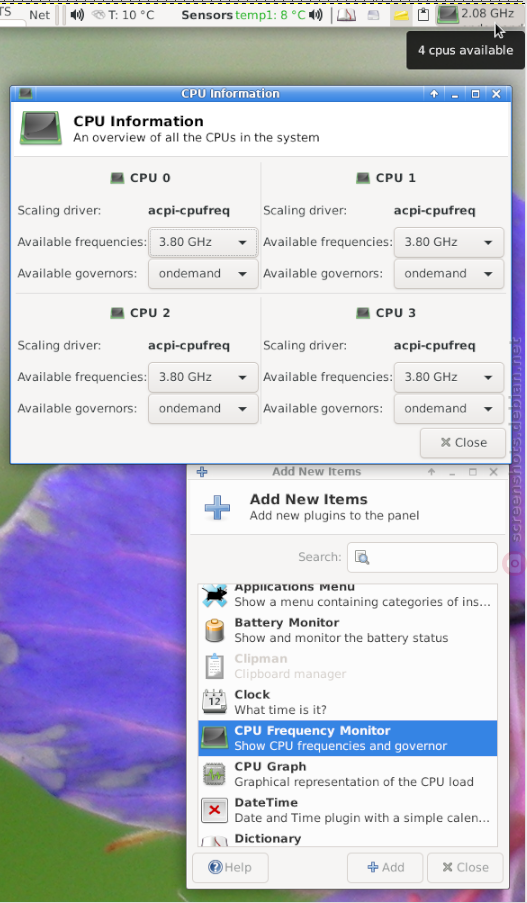
Task: Click the CPU Frequency Monitor chip icon in list
Action: pos(214,738)
